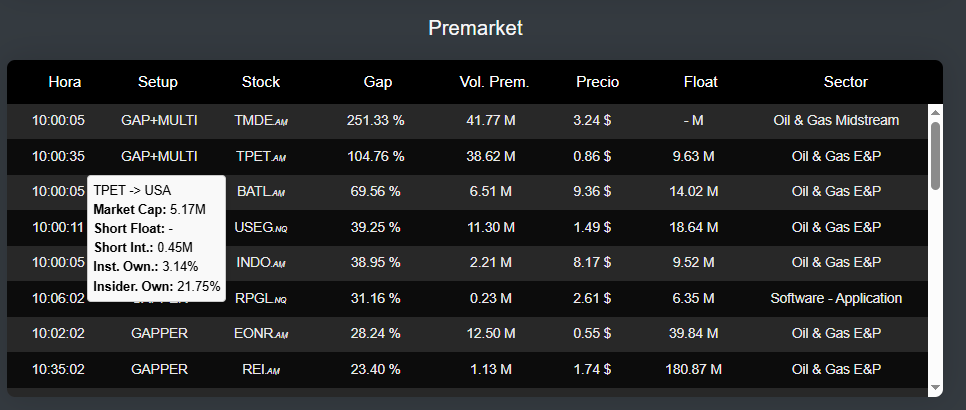The height and width of the screenshot is (410, 966).
Task: Click the table's vertical scrollbar thumb
Action: point(935,156)
